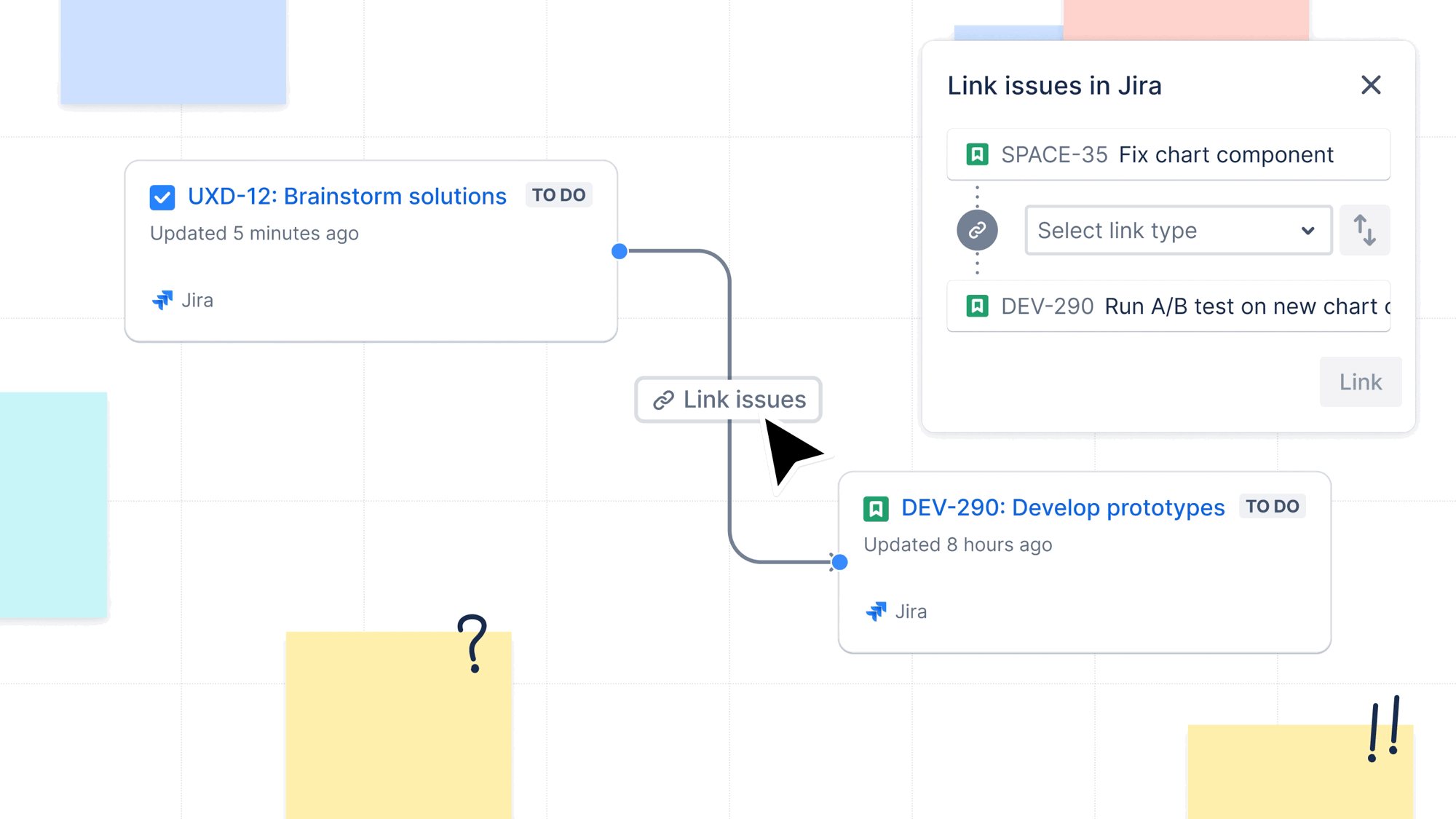Click the round chain-link icon in the dialog
Image resolution: width=1456 pixels, height=819 pixels.
click(x=977, y=230)
